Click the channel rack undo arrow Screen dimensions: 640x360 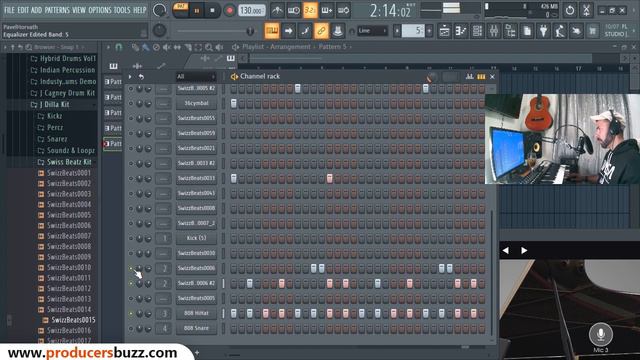141,77
